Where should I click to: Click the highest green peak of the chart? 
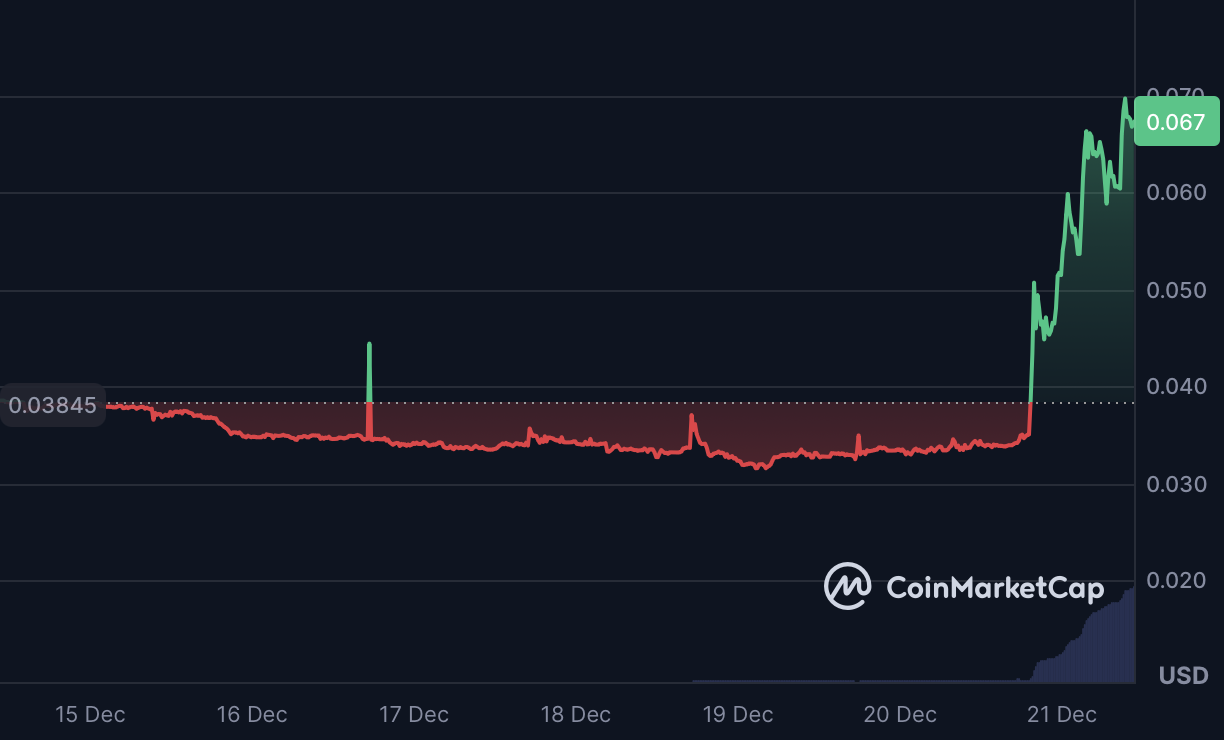1125,100
